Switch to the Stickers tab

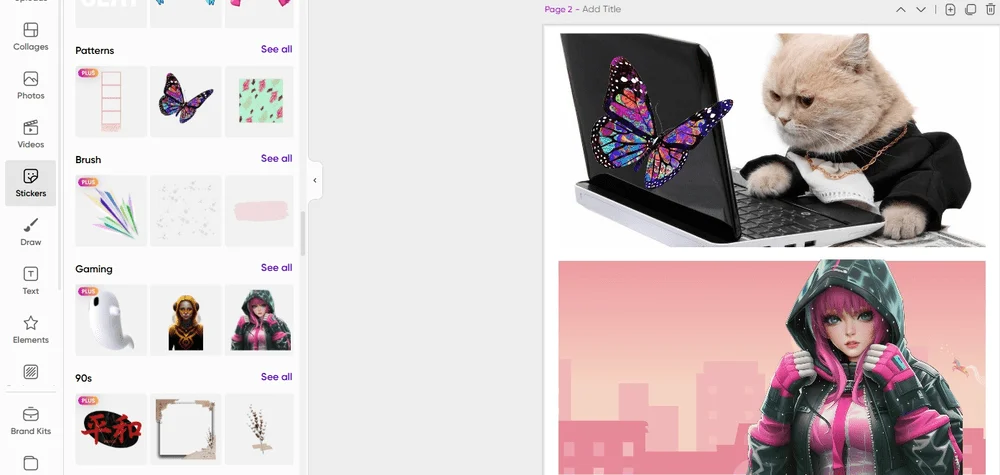tap(31, 183)
